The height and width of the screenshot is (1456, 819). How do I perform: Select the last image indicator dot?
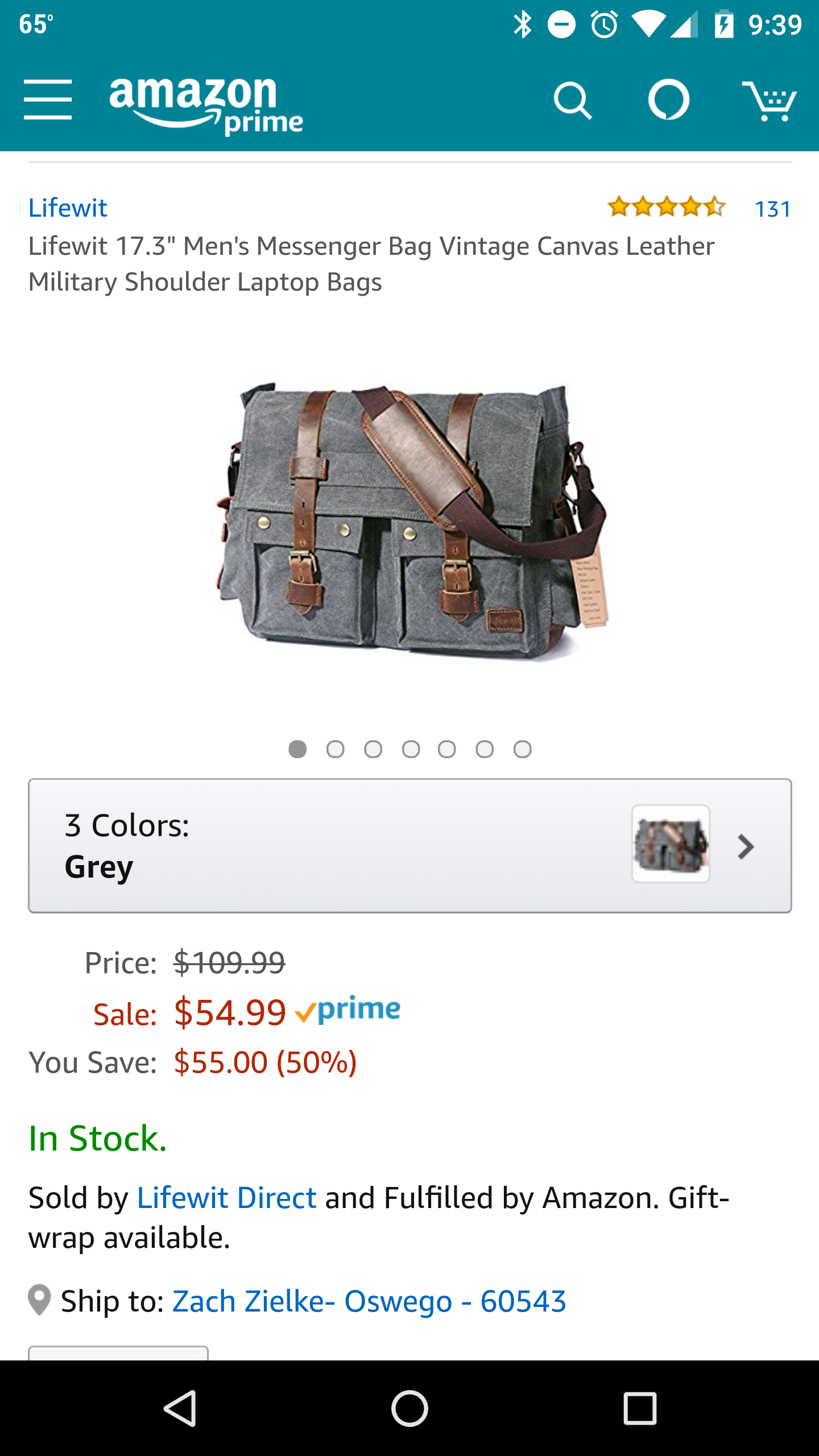pos(522,749)
